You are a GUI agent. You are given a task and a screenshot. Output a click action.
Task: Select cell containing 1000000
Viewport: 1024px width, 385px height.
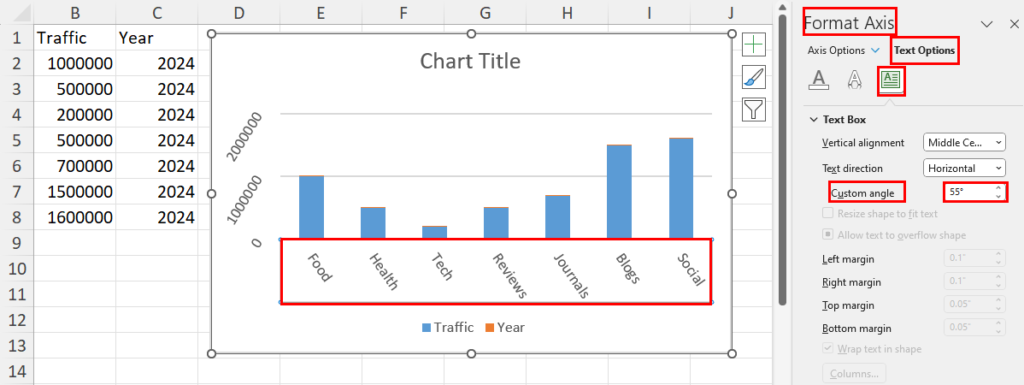click(x=75, y=63)
